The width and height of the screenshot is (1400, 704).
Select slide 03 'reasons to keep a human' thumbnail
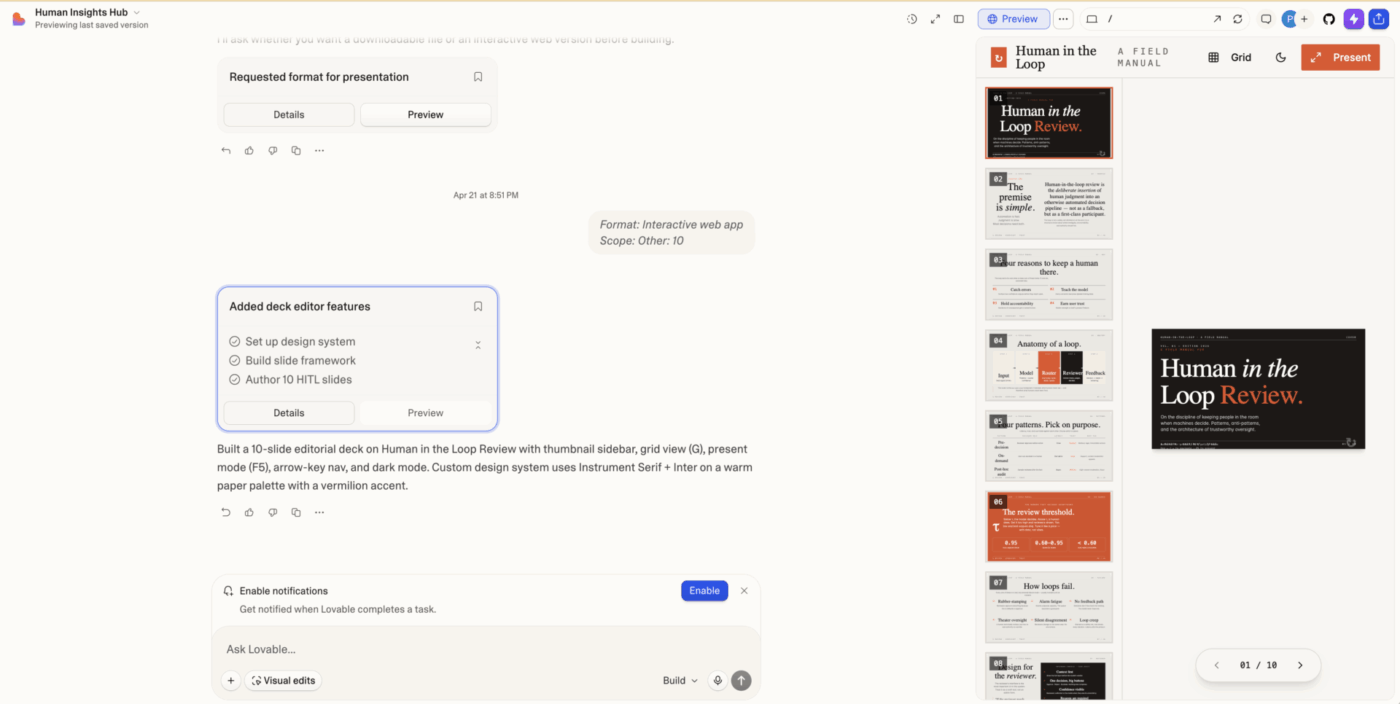click(1049, 285)
